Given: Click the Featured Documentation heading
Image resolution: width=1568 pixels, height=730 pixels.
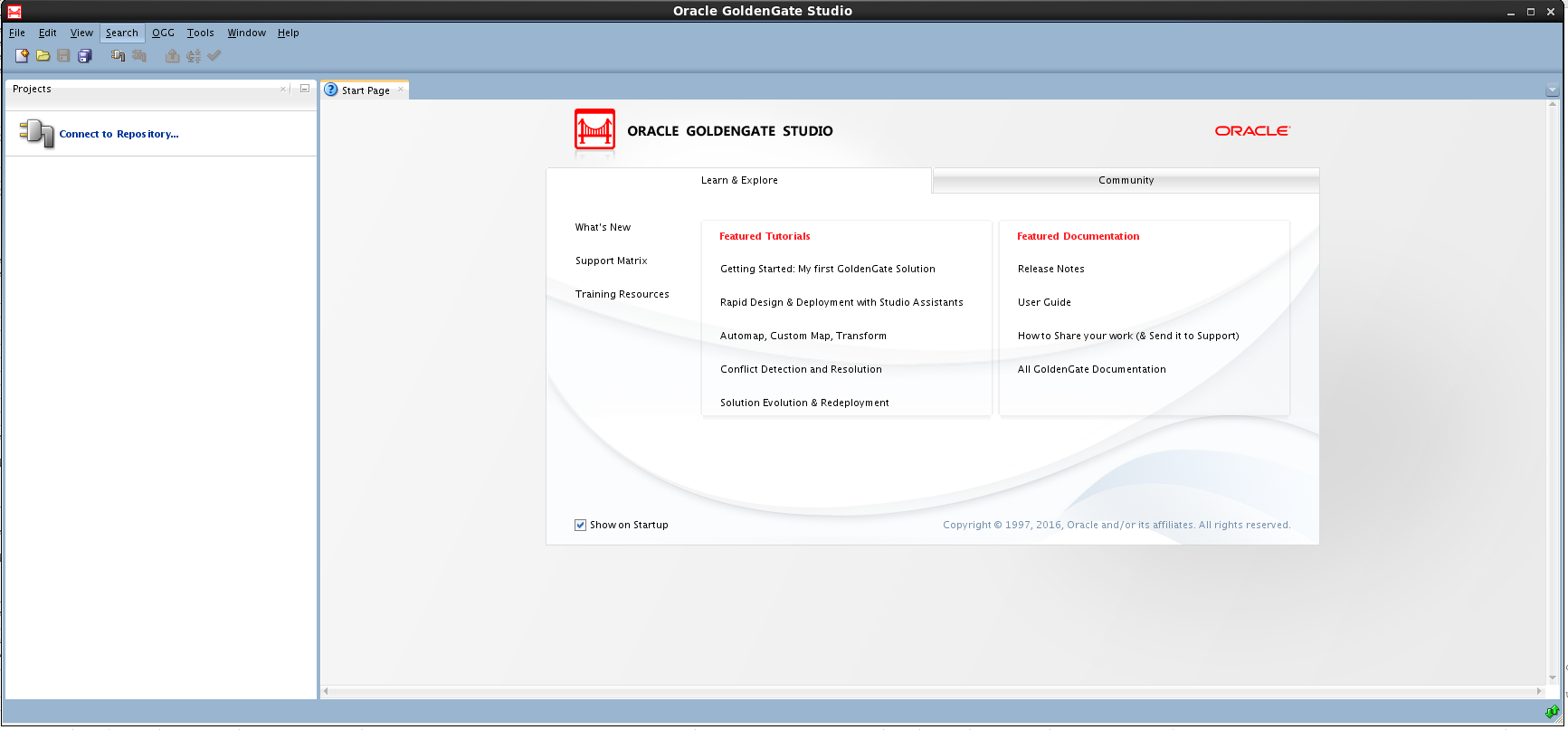Looking at the screenshot, I should [x=1078, y=237].
